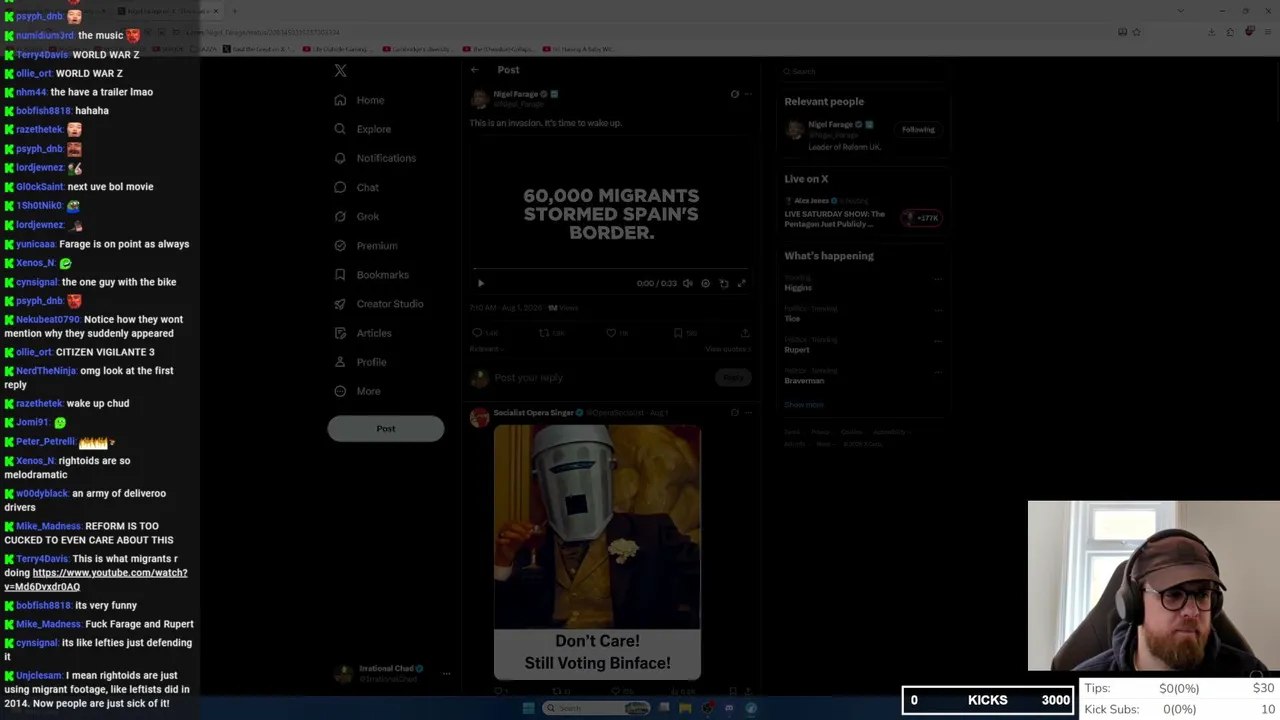1280x720 pixels.
Task: Play the 60,000 migrants video
Action: coord(480,283)
